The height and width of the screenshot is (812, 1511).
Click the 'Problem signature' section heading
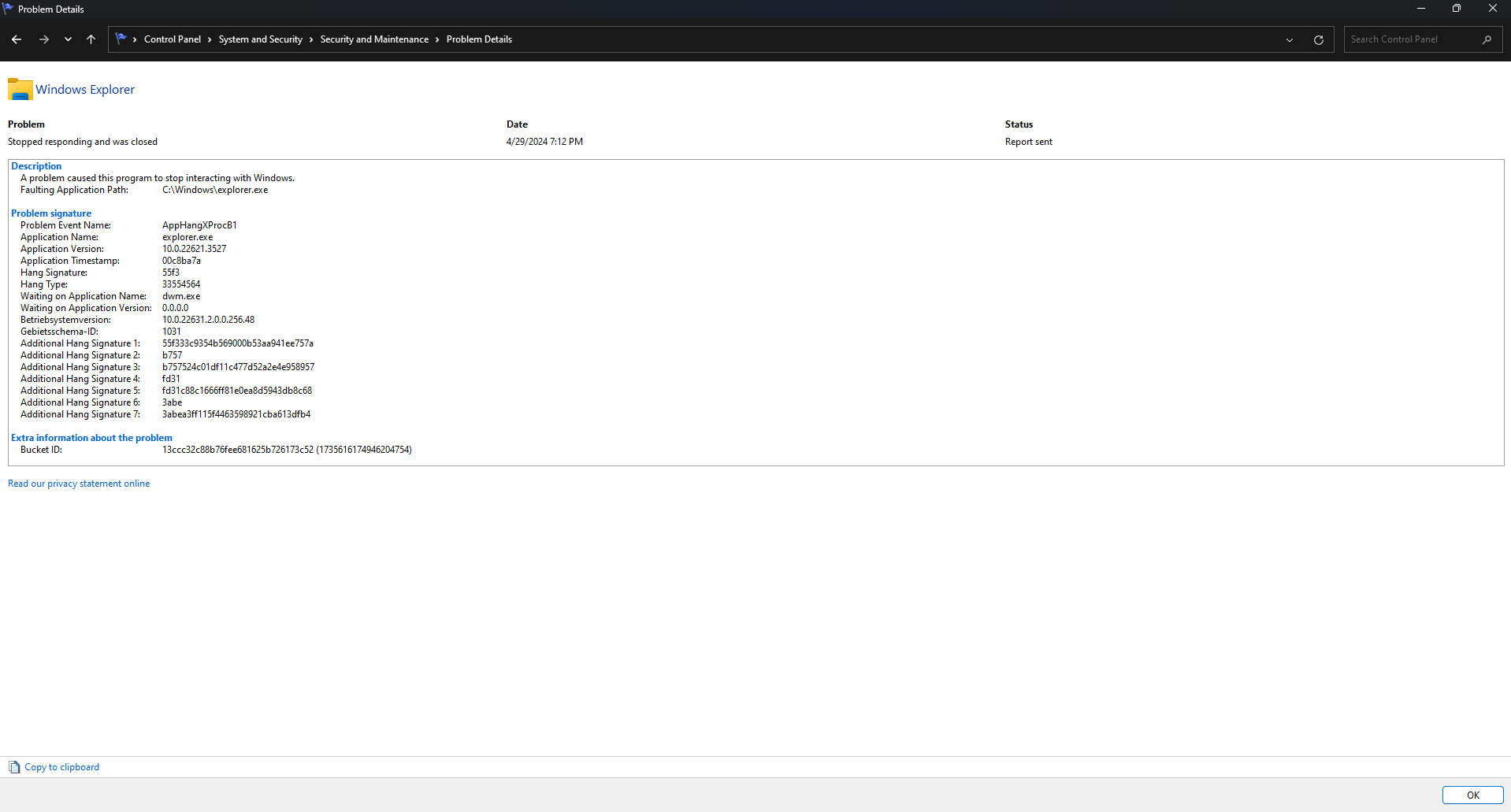(x=51, y=213)
